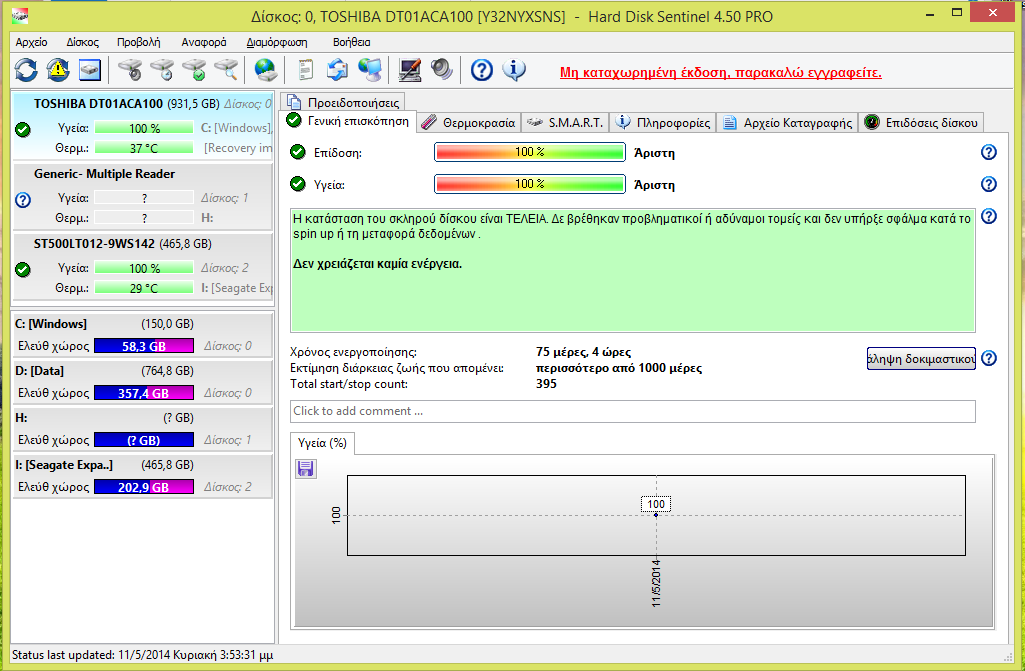
Task: Click the Hard Disk Sentinel title bar icon
Action: (x=20, y=16)
